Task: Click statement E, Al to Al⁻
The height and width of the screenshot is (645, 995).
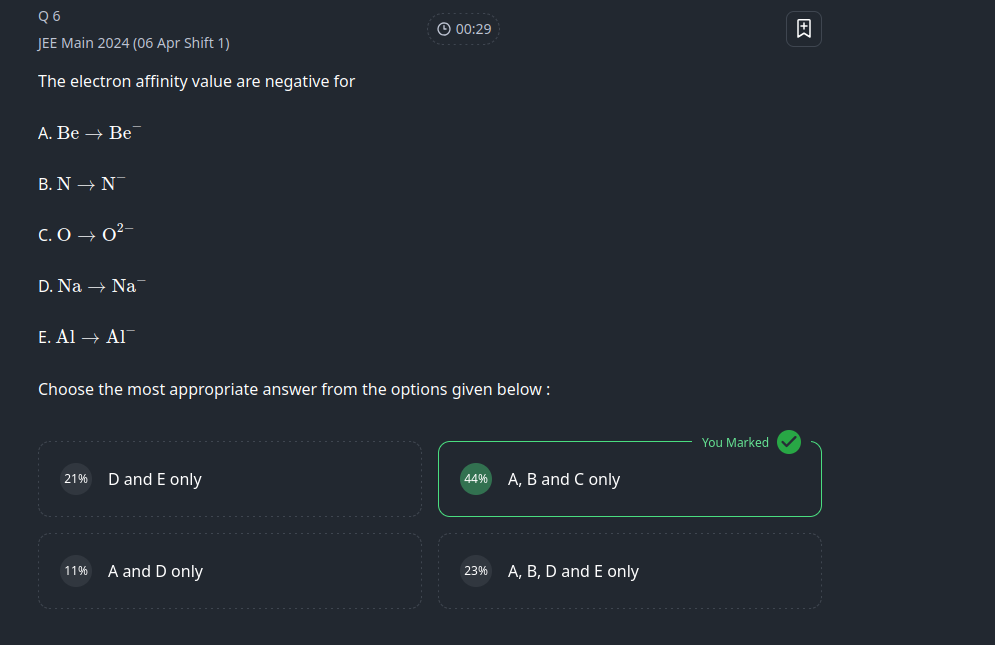Action: [x=86, y=337]
